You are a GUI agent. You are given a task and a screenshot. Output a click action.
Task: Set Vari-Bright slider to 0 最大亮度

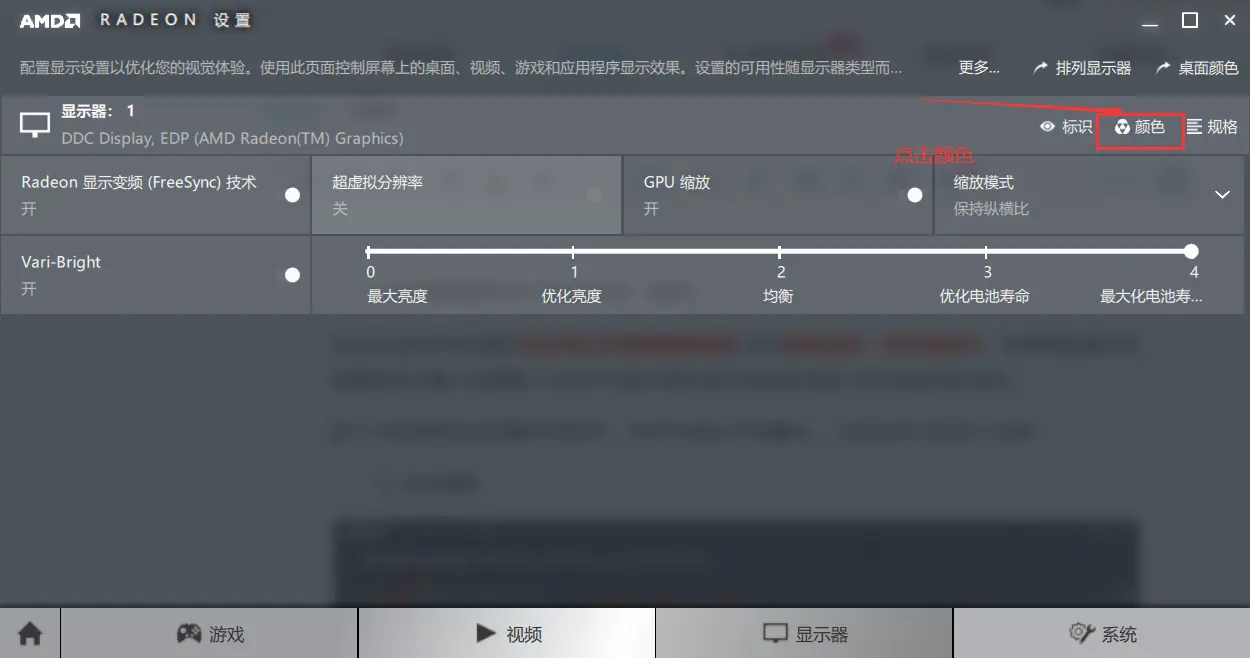click(369, 252)
